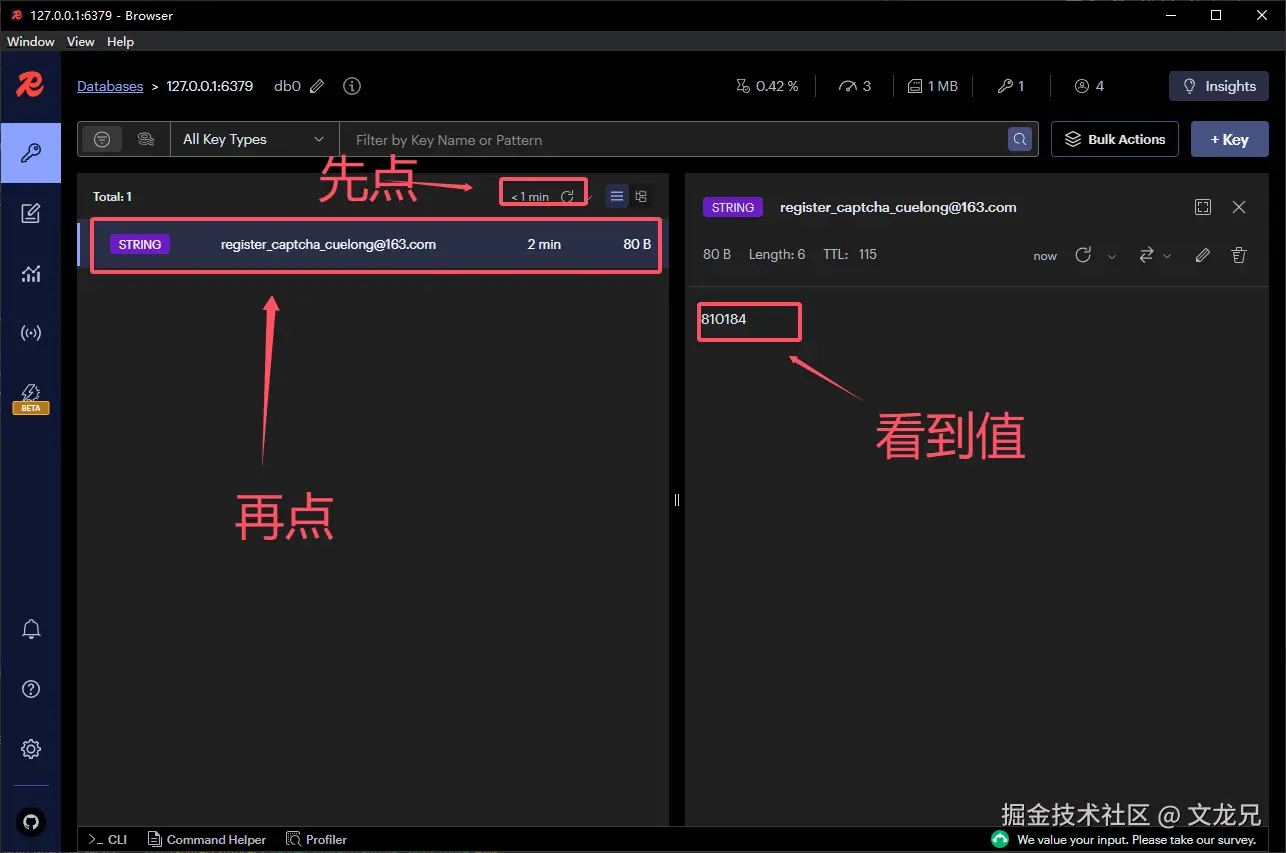This screenshot has width=1286, height=853.
Task: Click the 810184 string value
Action: [724, 320]
